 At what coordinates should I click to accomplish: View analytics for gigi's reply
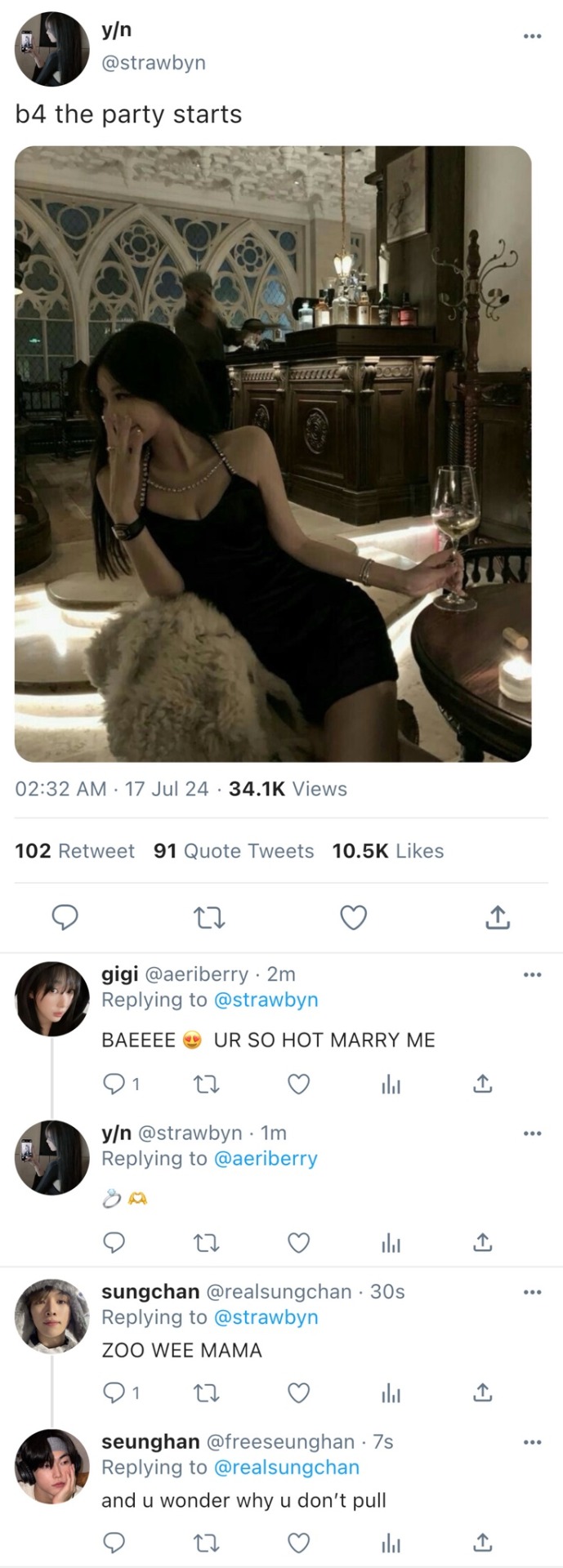pos(391,1084)
